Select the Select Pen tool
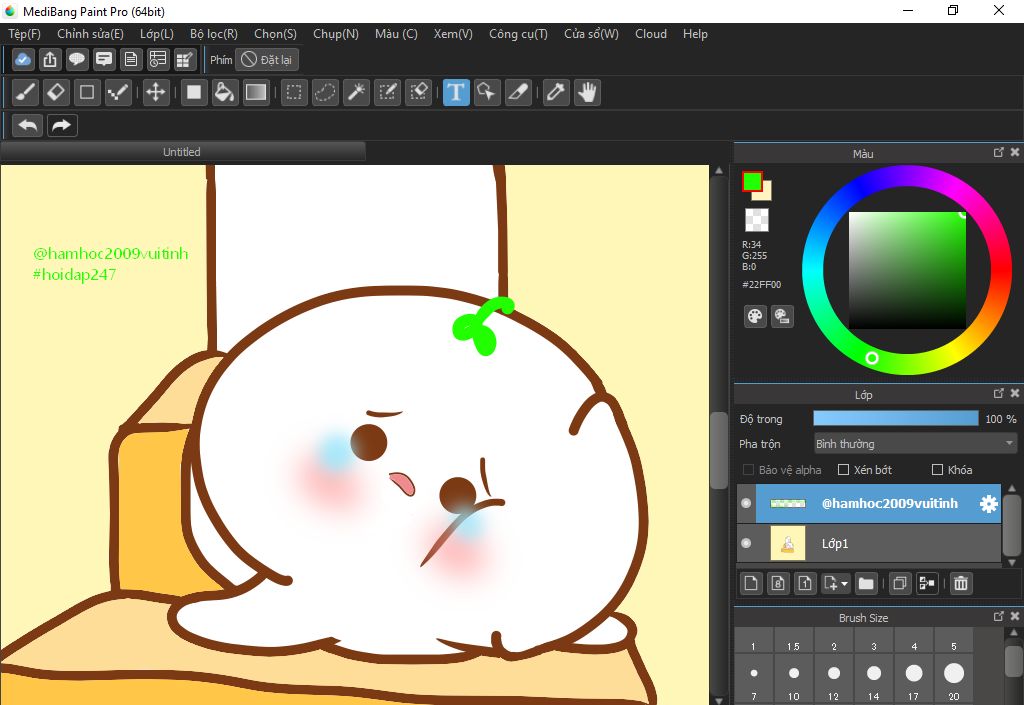1024x705 pixels. [x=387, y=92]
